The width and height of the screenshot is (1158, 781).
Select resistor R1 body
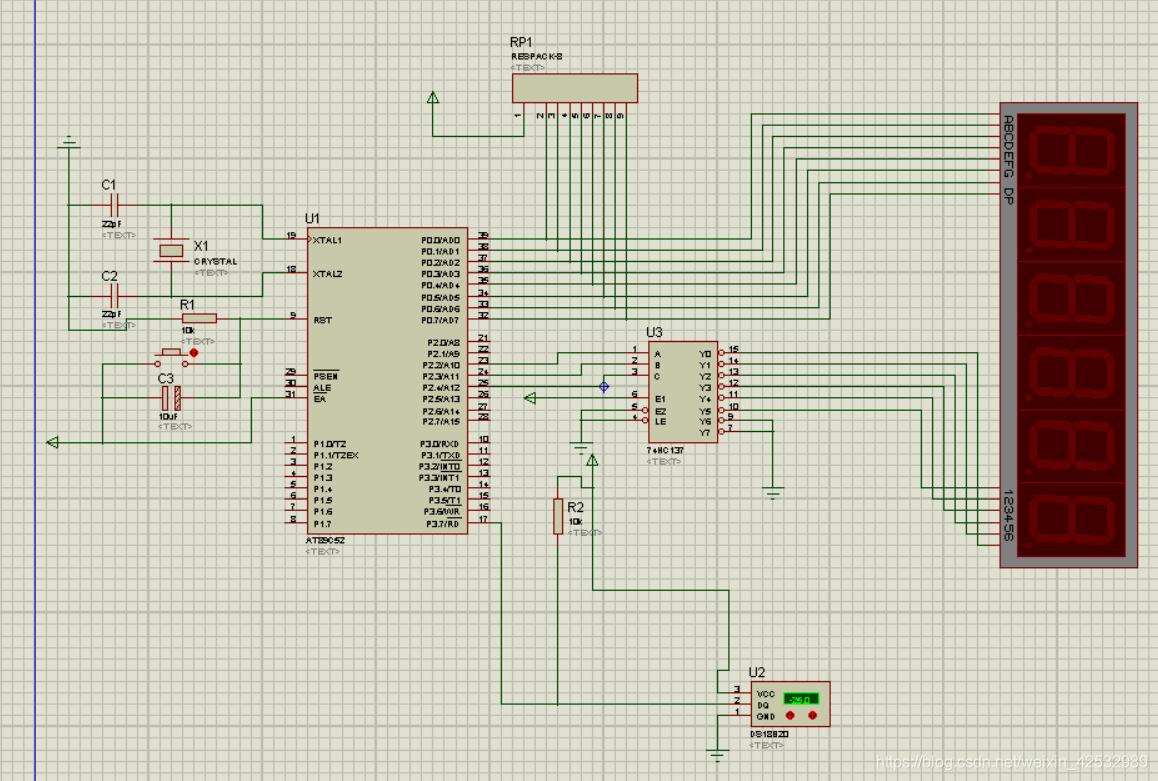pos(198,319)
